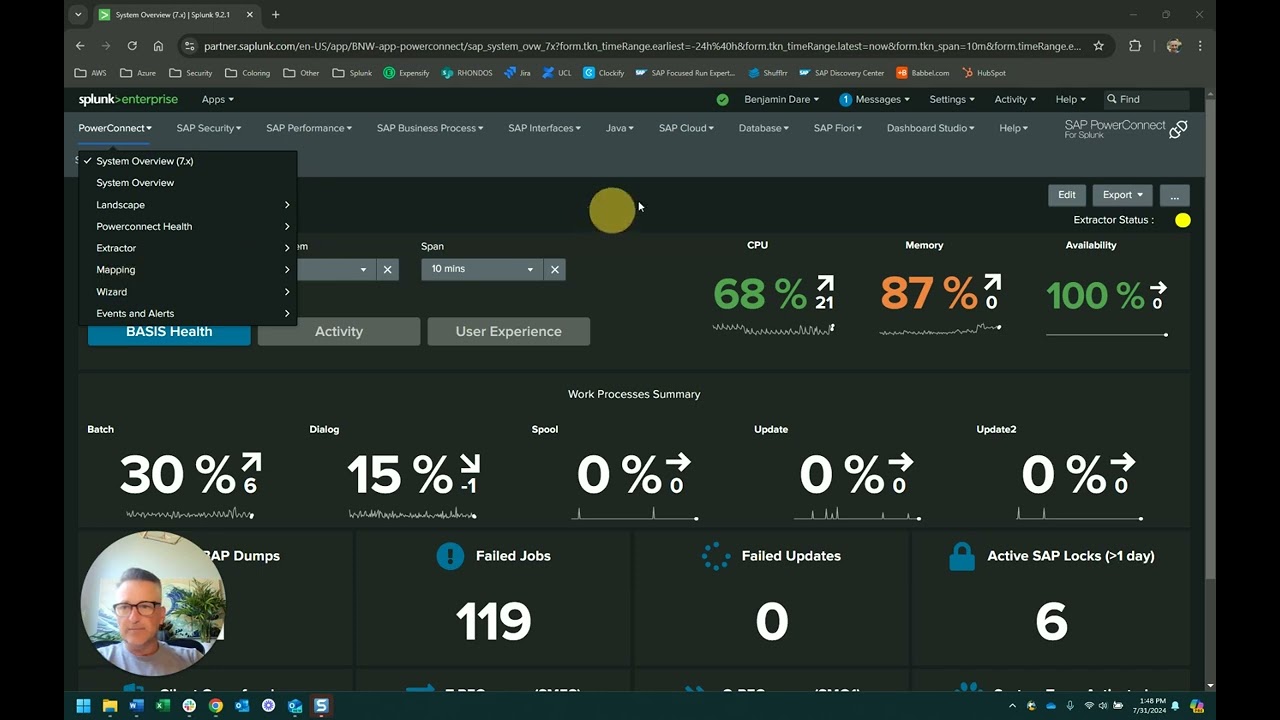Open the SAP Performance menu
Screen dimensions: 1280x720
pos(309,128)
